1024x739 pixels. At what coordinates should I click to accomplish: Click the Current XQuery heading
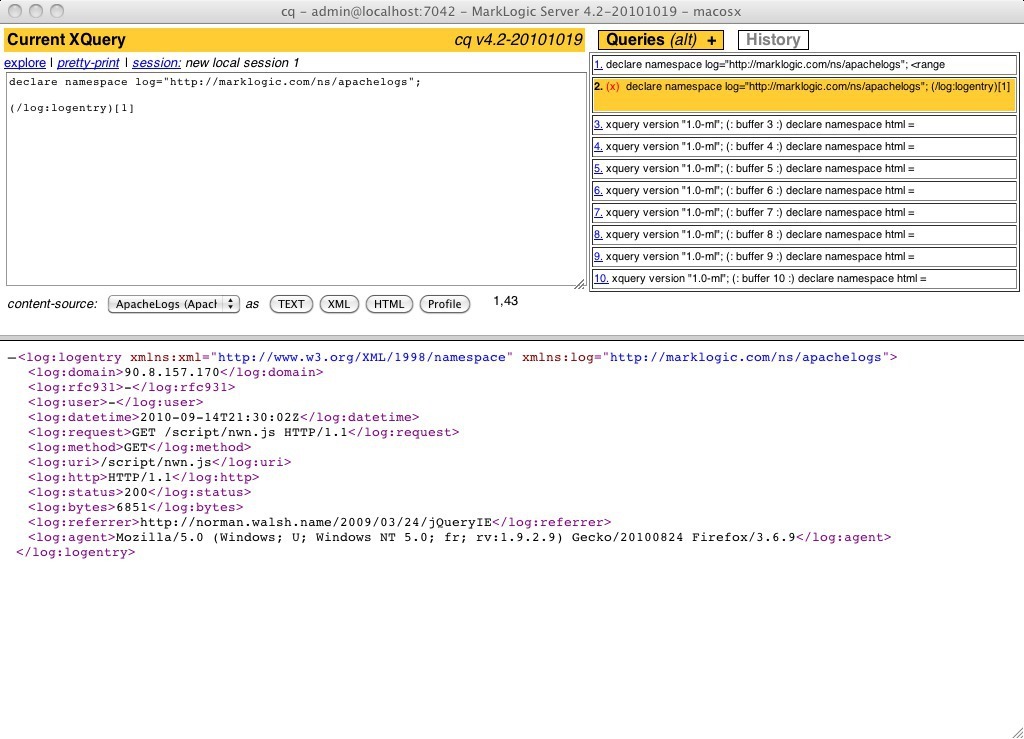click(x=66, y=40)
